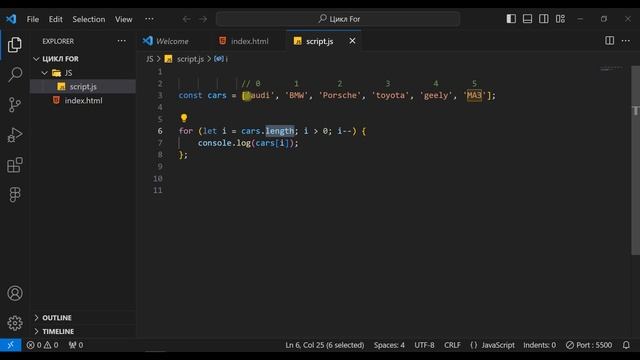The height and width of the screenshot is (360, 640).
Task: Go forward with the right arrow
Action: coord(203,19)
